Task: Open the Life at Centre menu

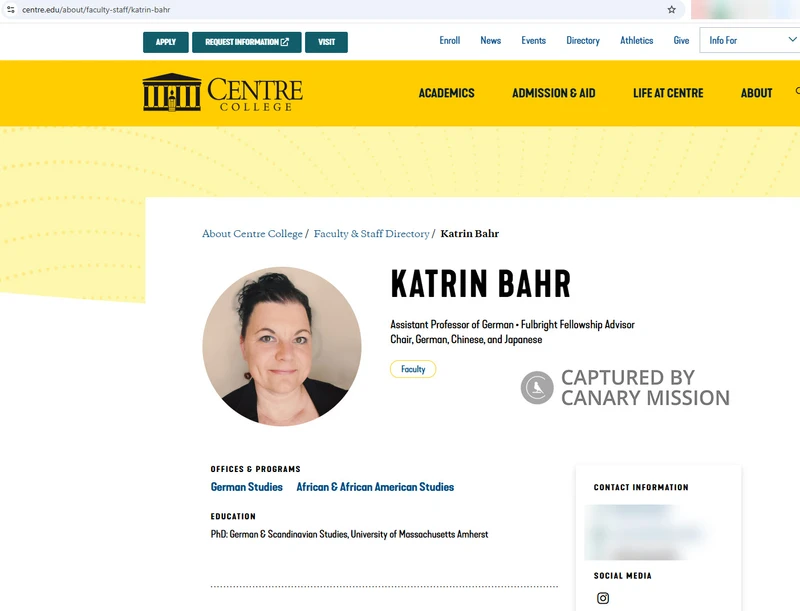Action: [668, 93]
